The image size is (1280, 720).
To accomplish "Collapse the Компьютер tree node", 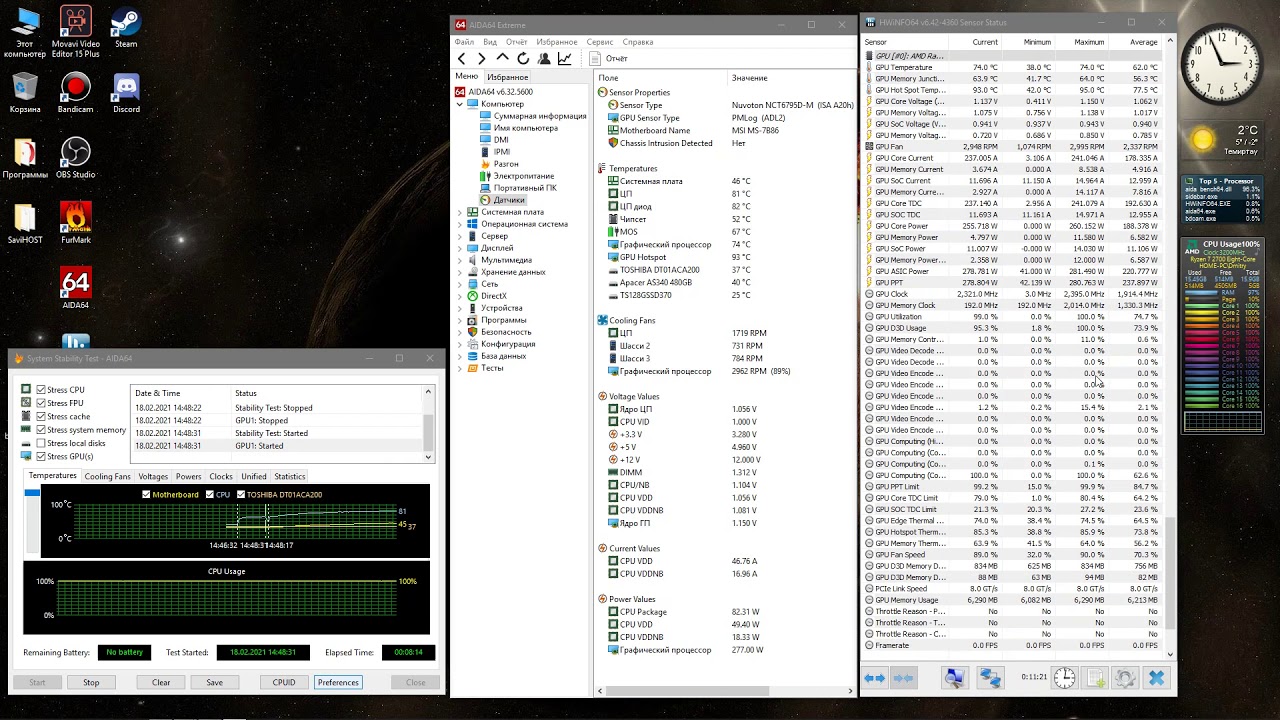I will click(460, 104).
